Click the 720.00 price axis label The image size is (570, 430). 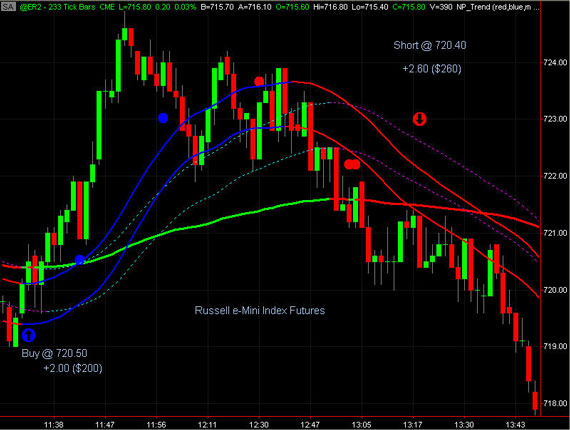pos(555,290)
